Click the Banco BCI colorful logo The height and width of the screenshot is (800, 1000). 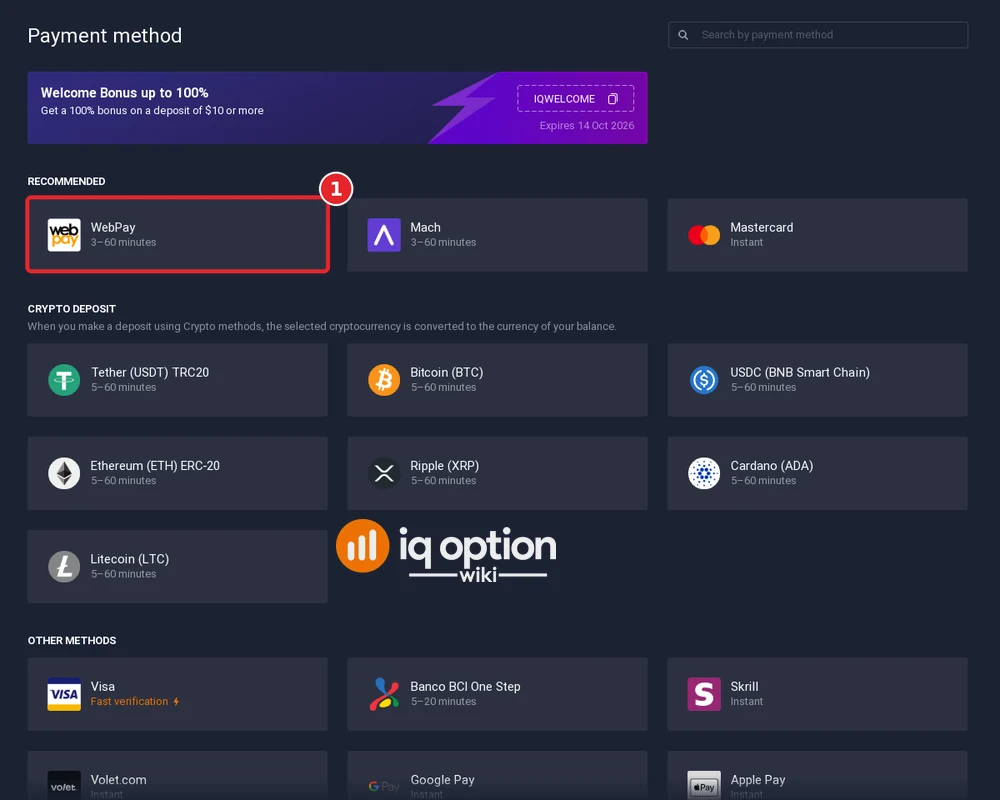pyautogui.click(x=384, y=693)
